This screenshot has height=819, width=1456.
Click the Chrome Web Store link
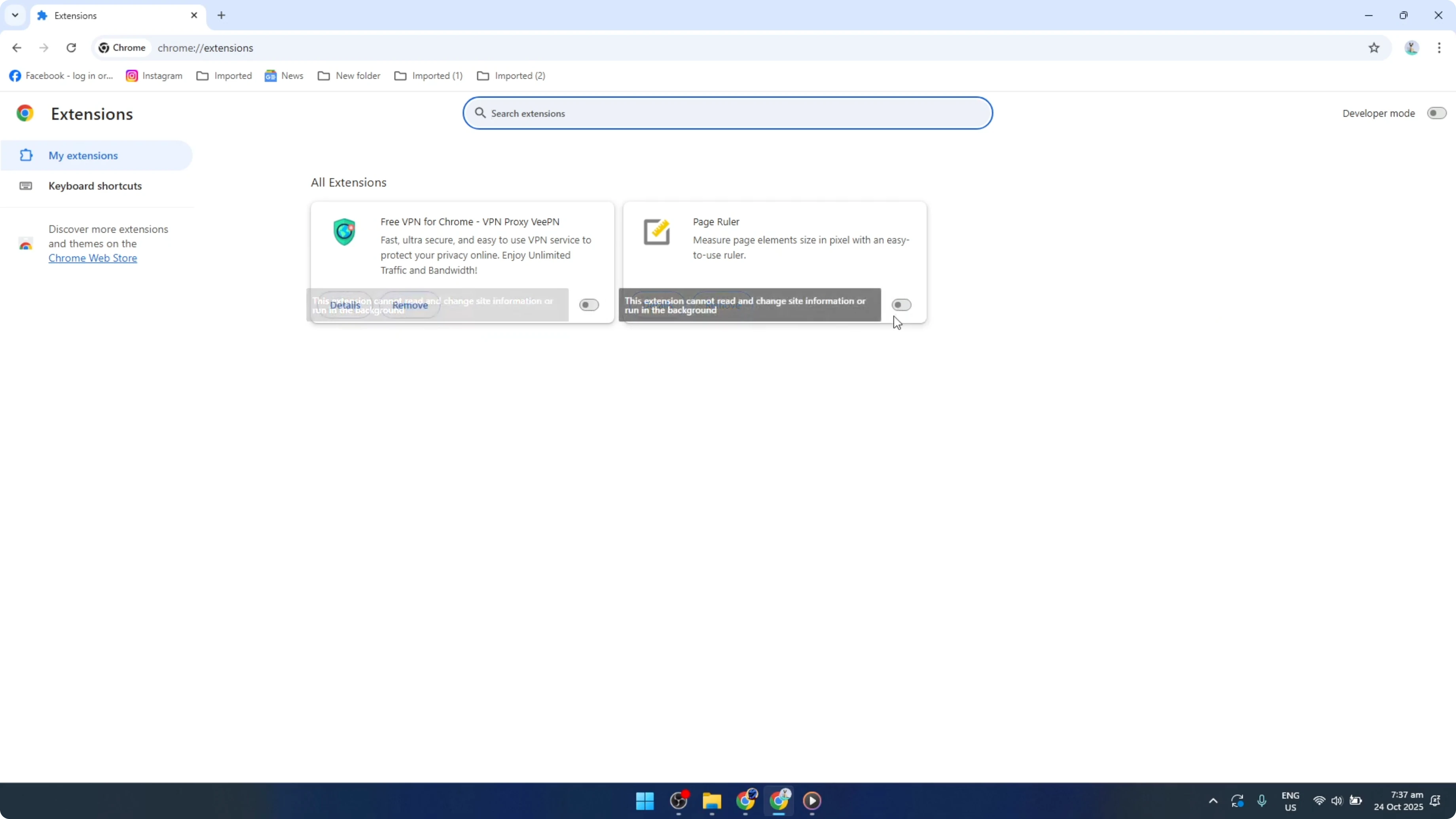coord(93,258)
